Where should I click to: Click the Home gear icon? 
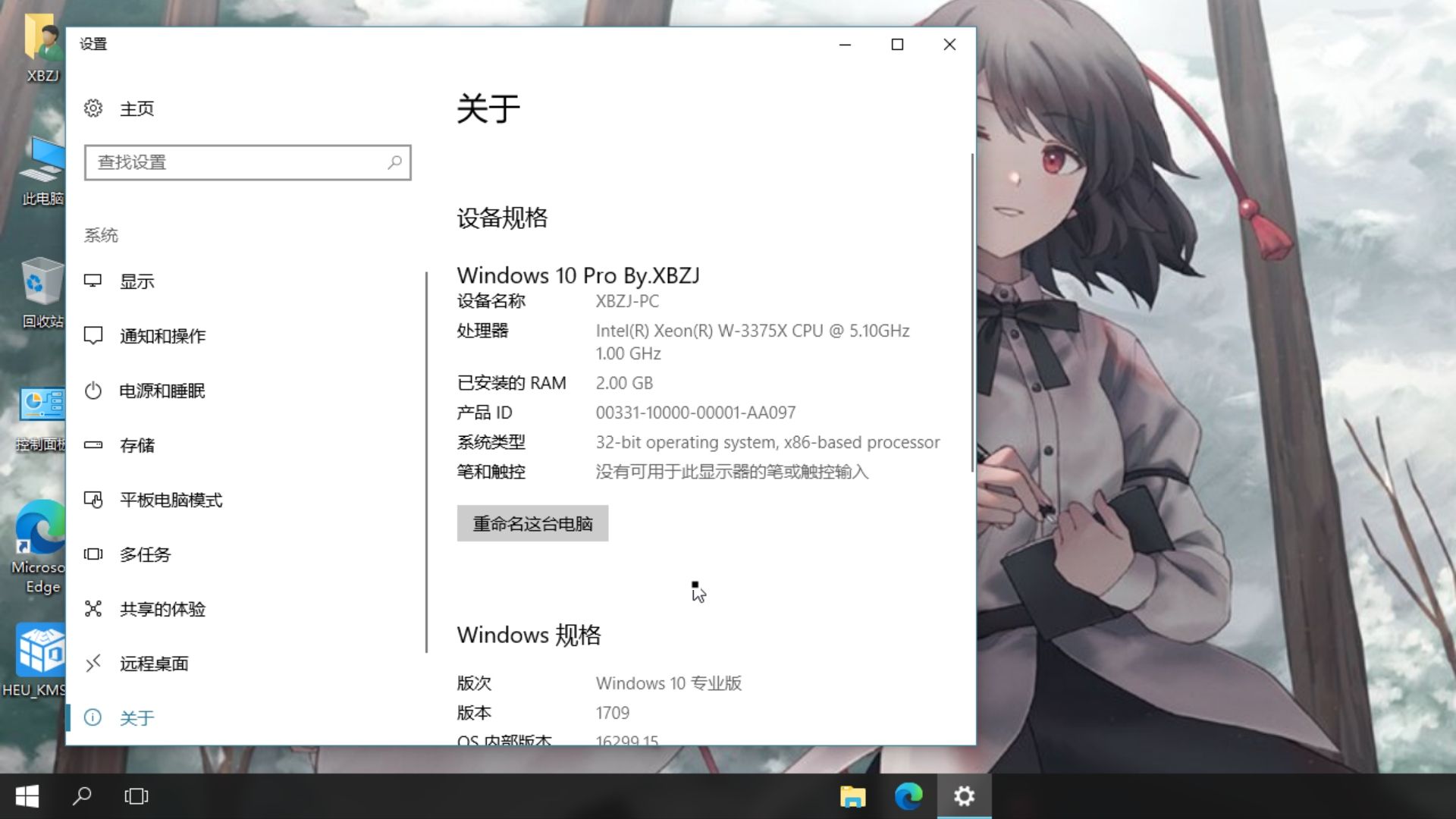(x=93, y=108)
